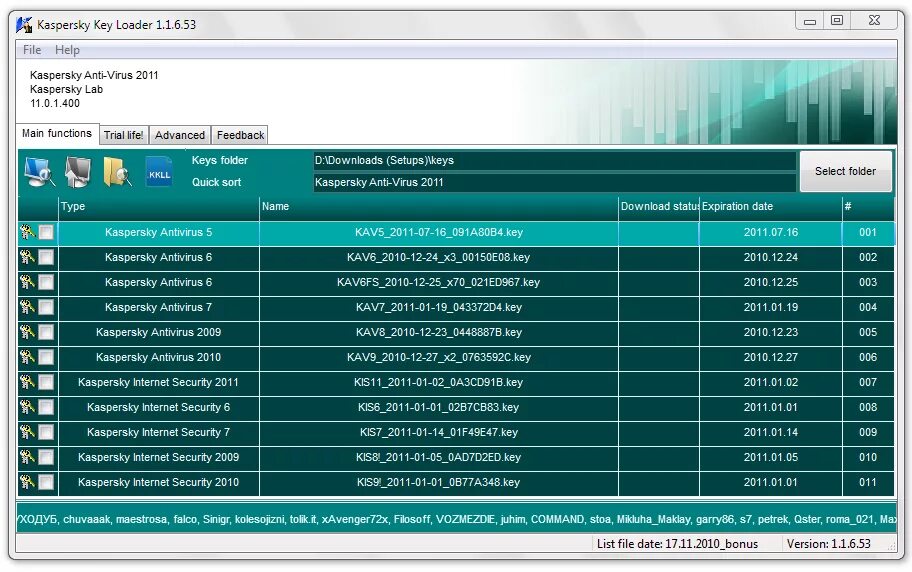912x572 pixels.
Task: Sort by Download status column header
Action: [x=658, y=207]
